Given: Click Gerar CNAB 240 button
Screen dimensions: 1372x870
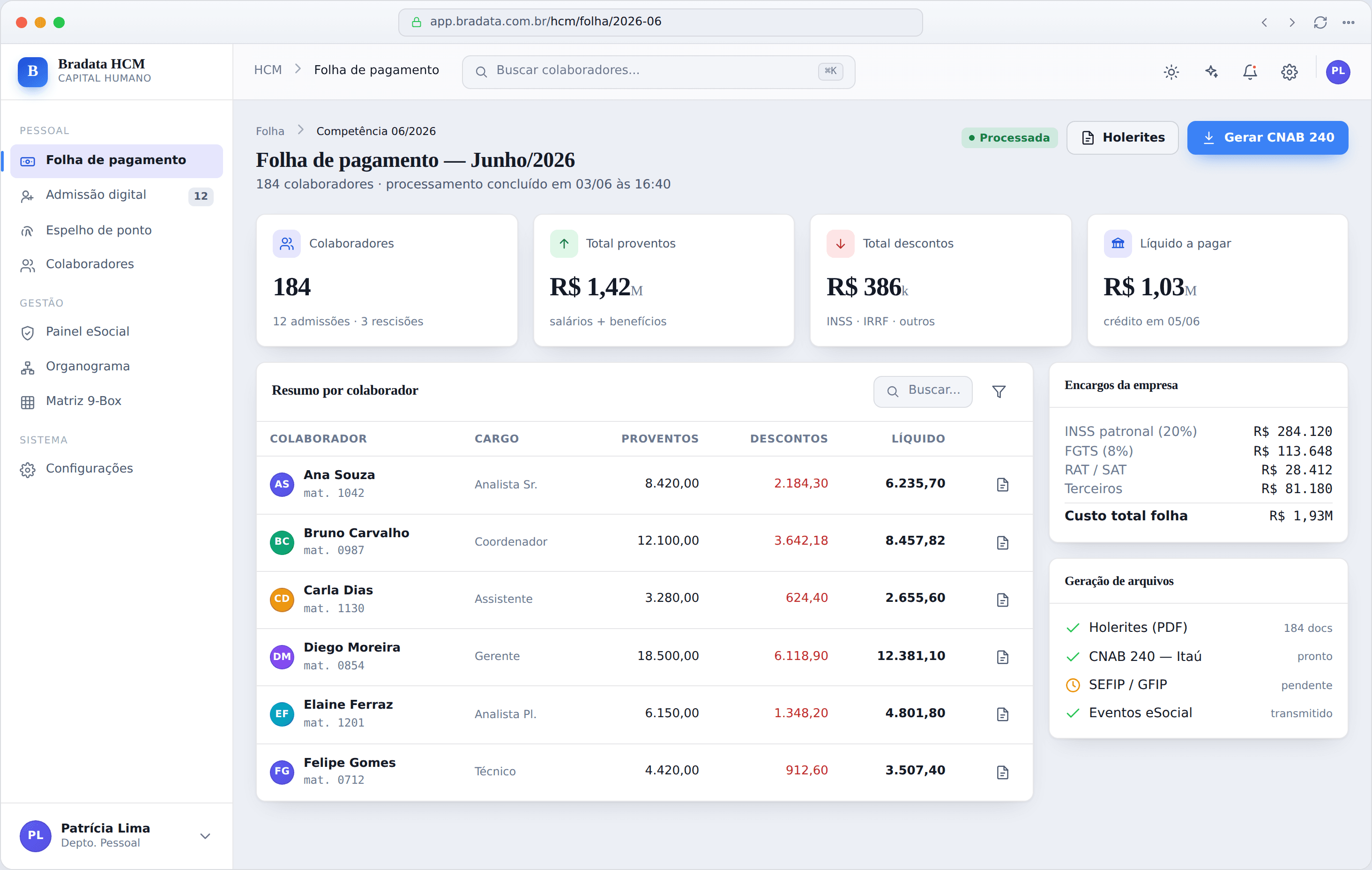Looking at the screenshot, I should pyautogui.click(x=1267, y=137).
